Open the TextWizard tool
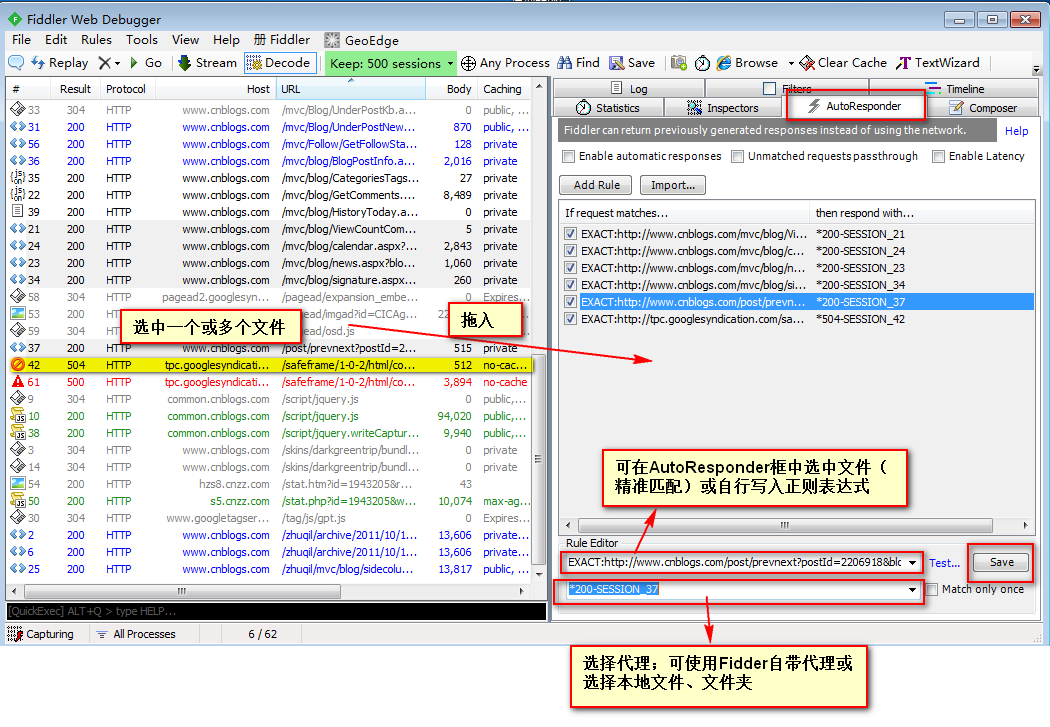1050x727 pixels. [x=938, y=63]
